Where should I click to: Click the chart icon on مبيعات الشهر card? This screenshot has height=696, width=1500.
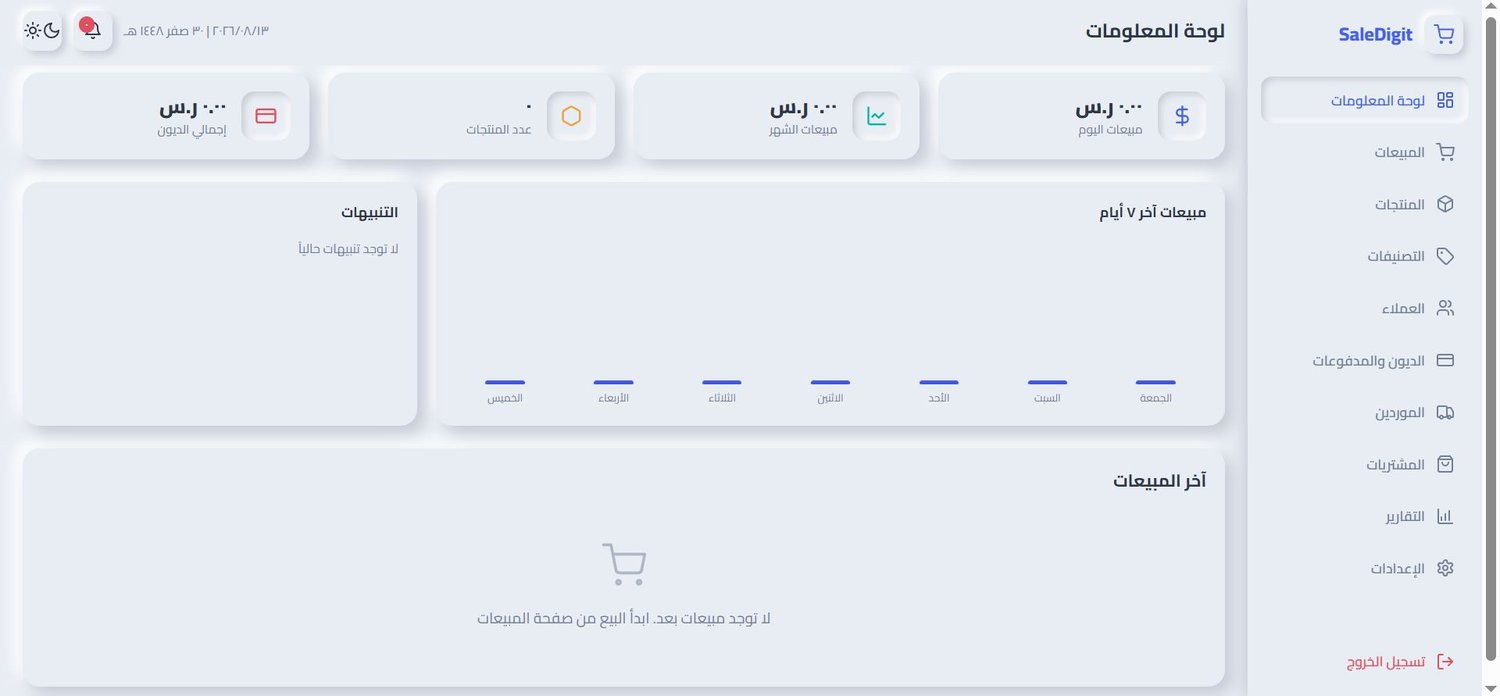(876, 116)
